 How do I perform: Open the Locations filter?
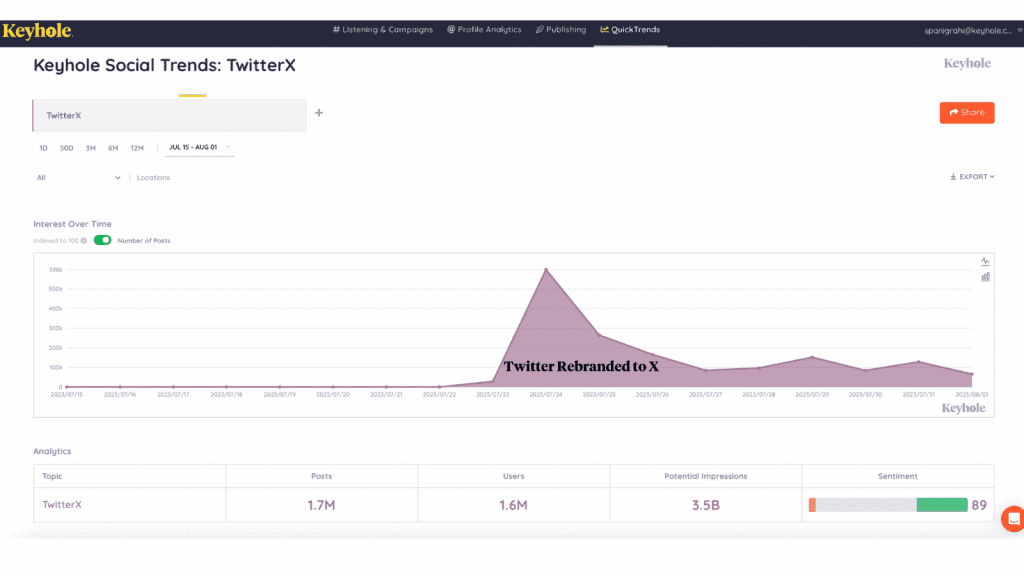click(x=153, y=178)
